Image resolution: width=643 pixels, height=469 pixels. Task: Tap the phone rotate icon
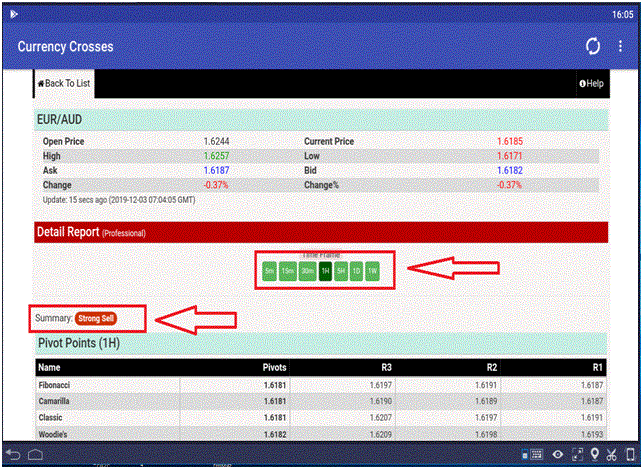[630, 456]
